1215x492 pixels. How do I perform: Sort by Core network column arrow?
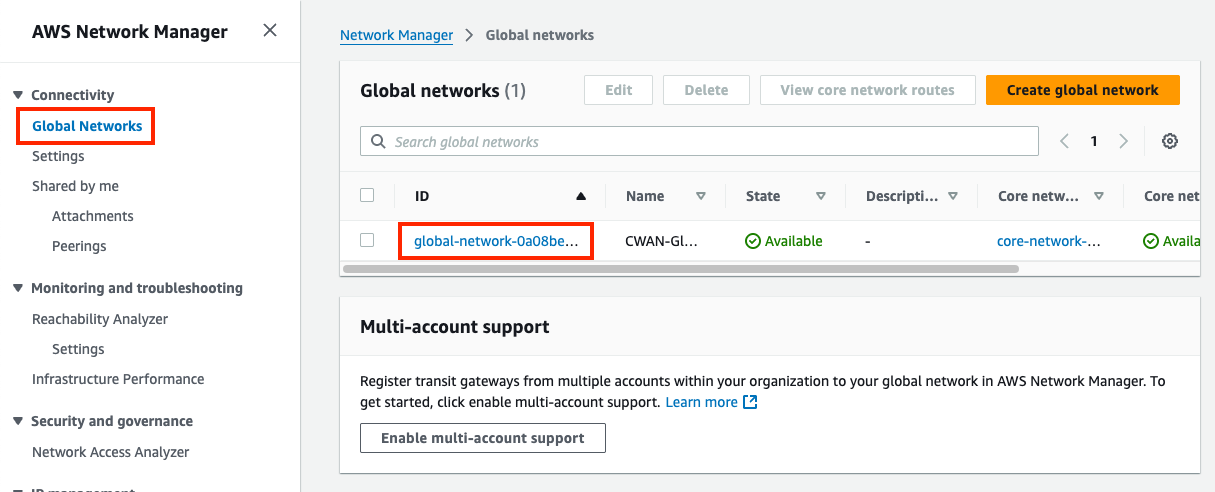(x=1099, y=197)
